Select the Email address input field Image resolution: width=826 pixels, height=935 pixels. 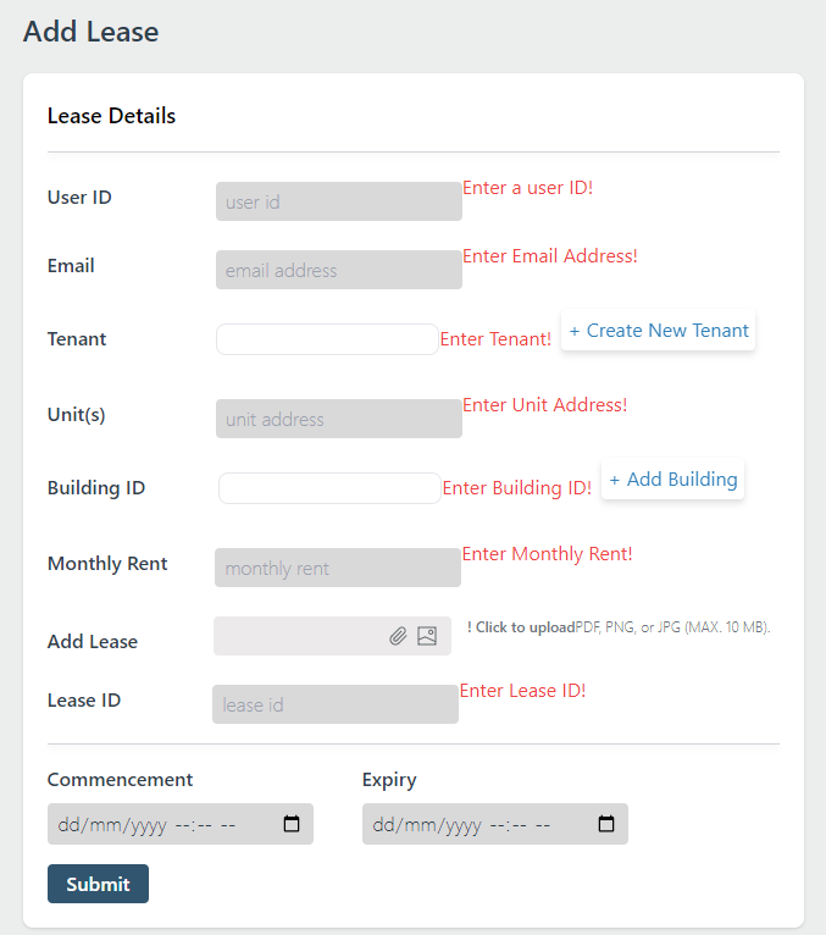pos(338,268)
